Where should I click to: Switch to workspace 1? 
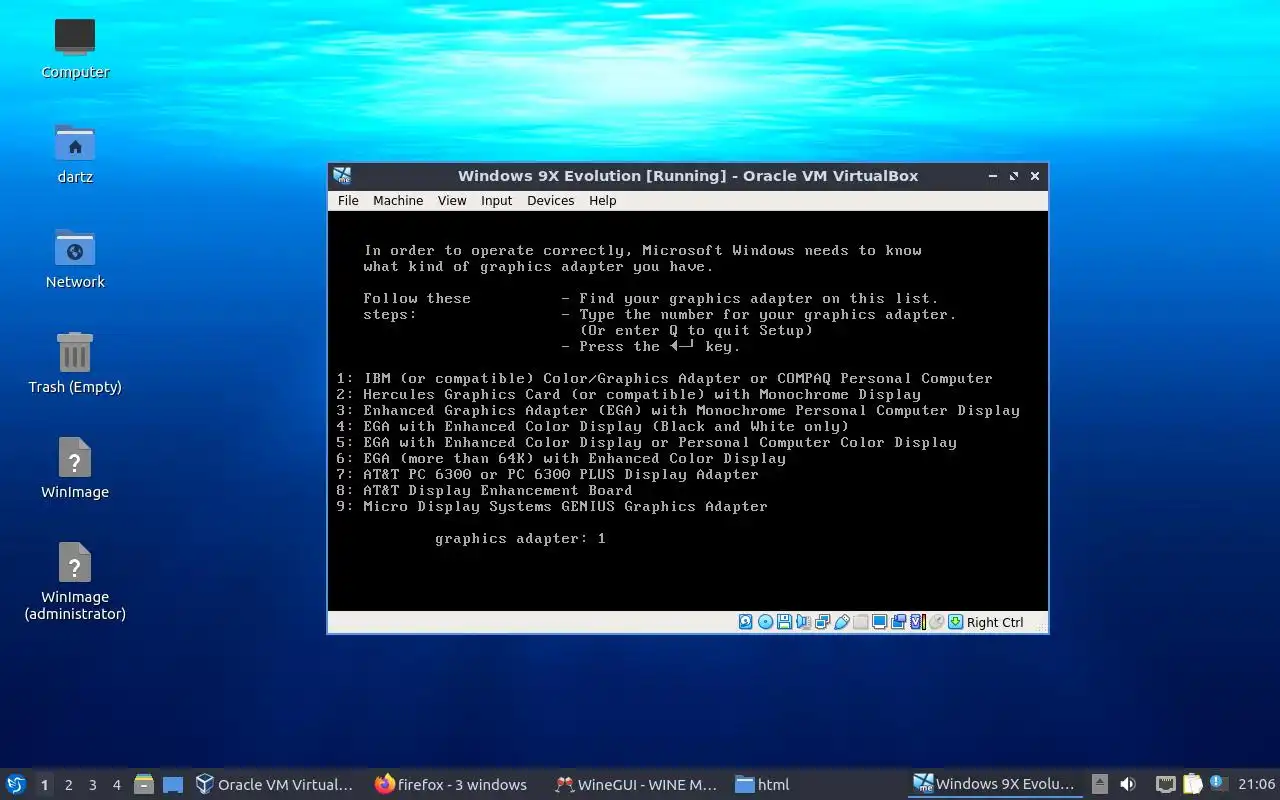pyautogui.click(x=44, y=785)
